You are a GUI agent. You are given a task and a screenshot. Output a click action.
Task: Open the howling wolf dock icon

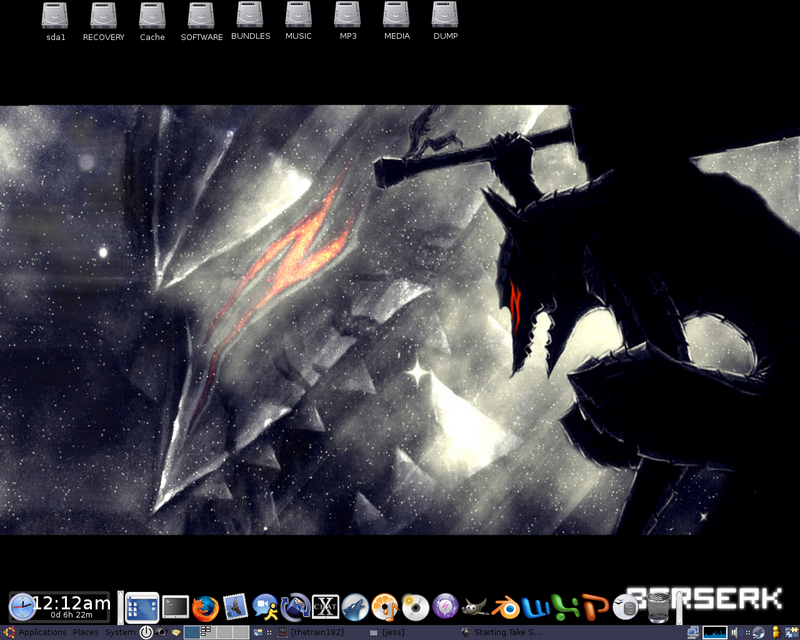(x=355, y=607)
